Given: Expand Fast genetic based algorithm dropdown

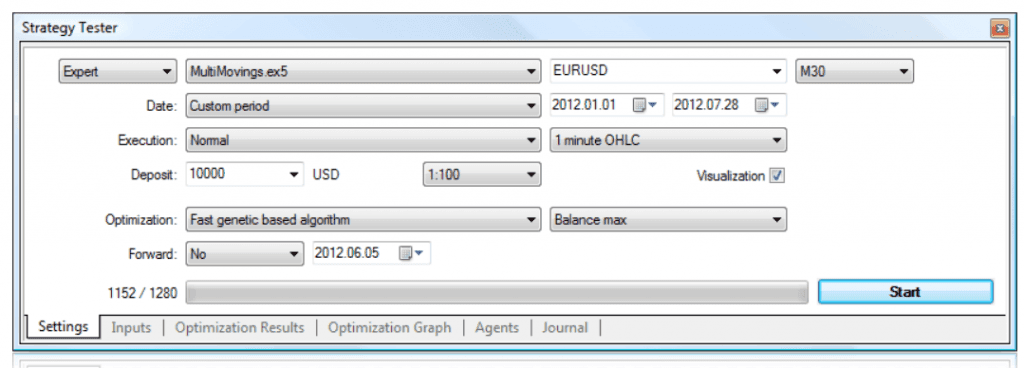Looking at the screenshot, I should click(363, 220).
